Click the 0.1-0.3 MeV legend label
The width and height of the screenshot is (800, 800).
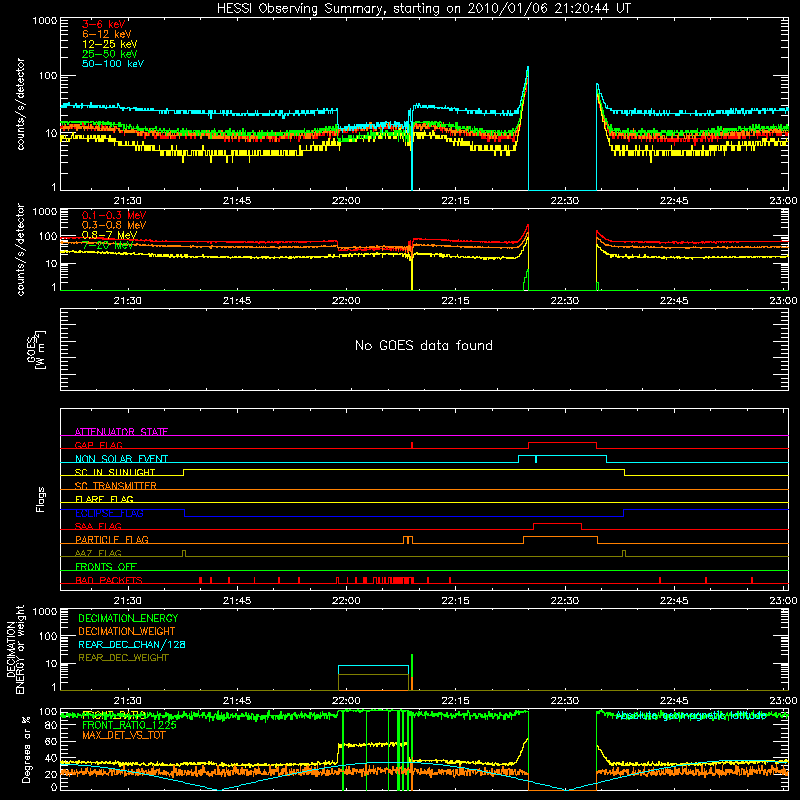(114, 215)
